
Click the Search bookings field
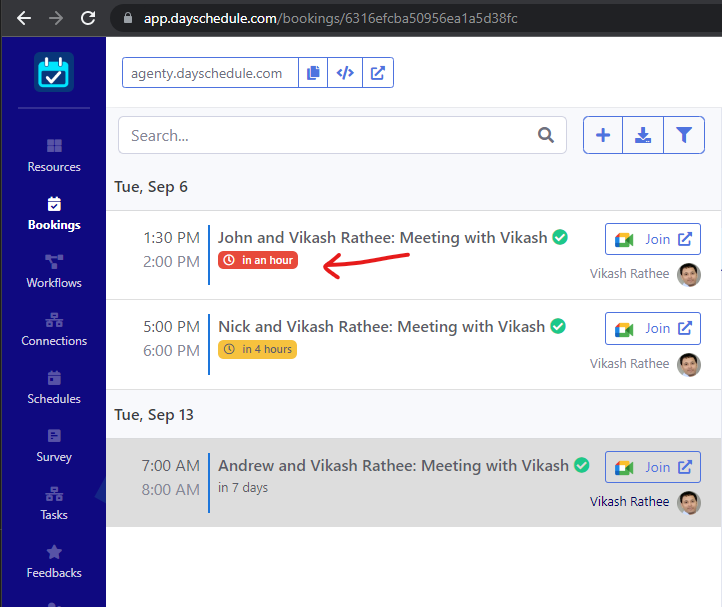pos(342,135)
